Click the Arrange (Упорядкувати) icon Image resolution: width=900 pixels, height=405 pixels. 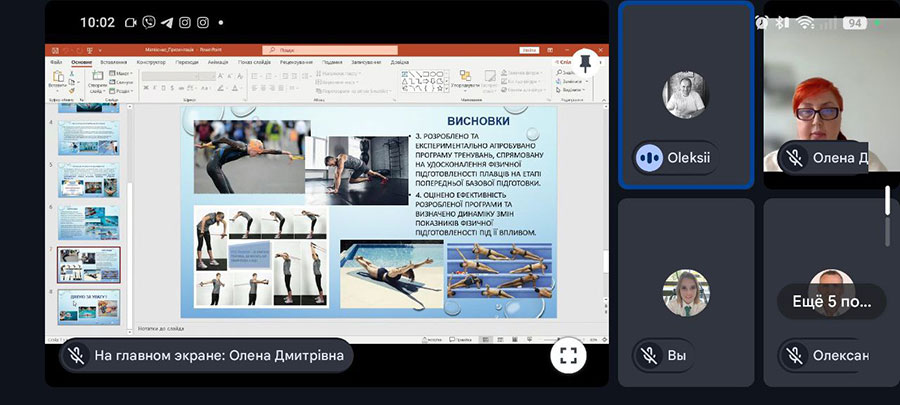465,76
